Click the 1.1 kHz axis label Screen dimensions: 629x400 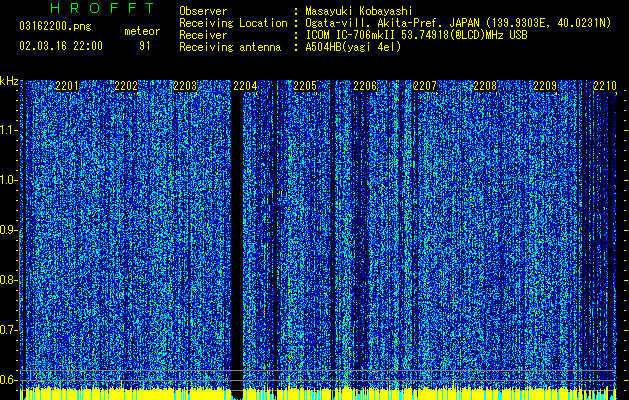(9, 130)
